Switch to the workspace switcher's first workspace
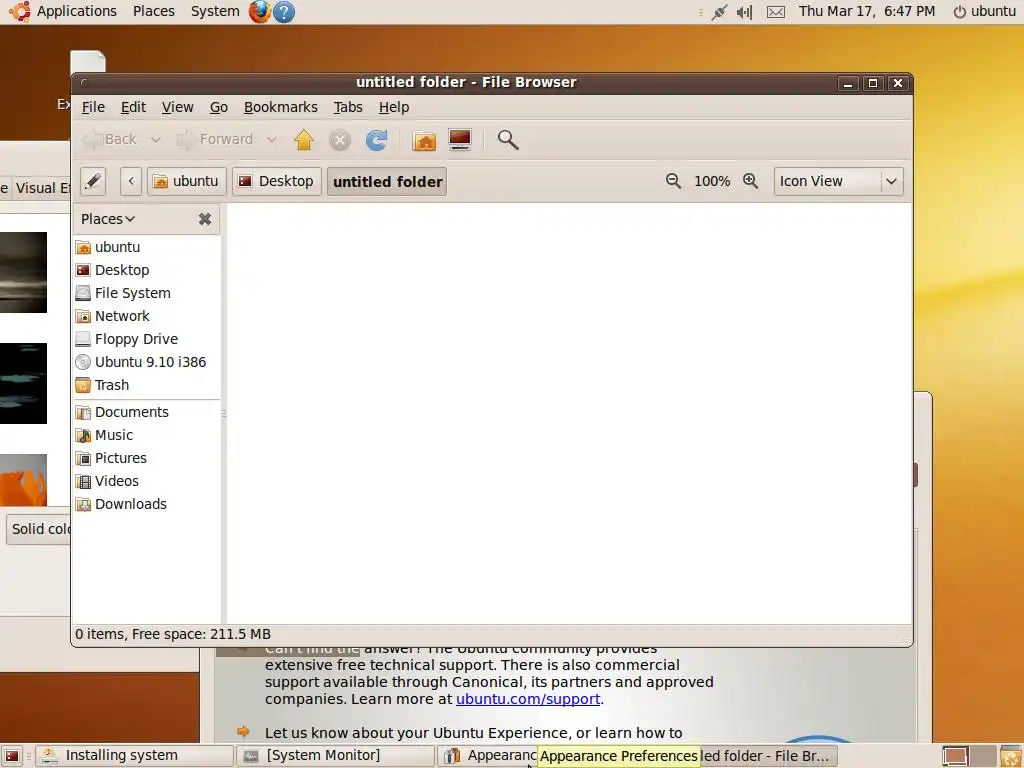This screenshot has width=1024, height=768. point(955,756)
